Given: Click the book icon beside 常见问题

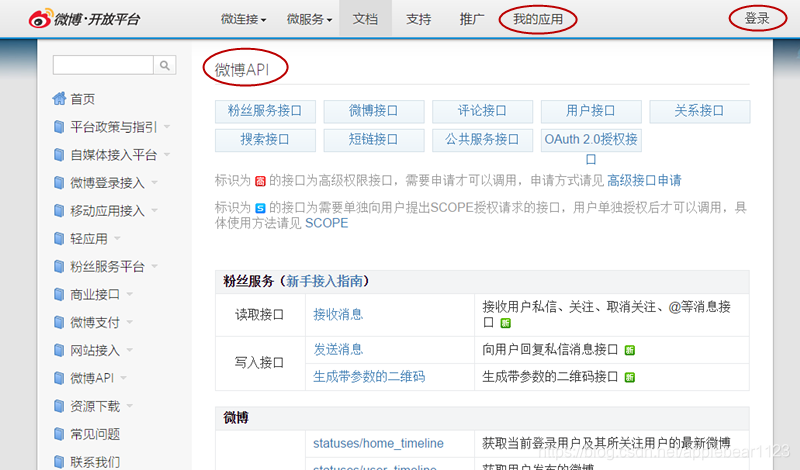Looking at the screenshot, I should point(59,434).
